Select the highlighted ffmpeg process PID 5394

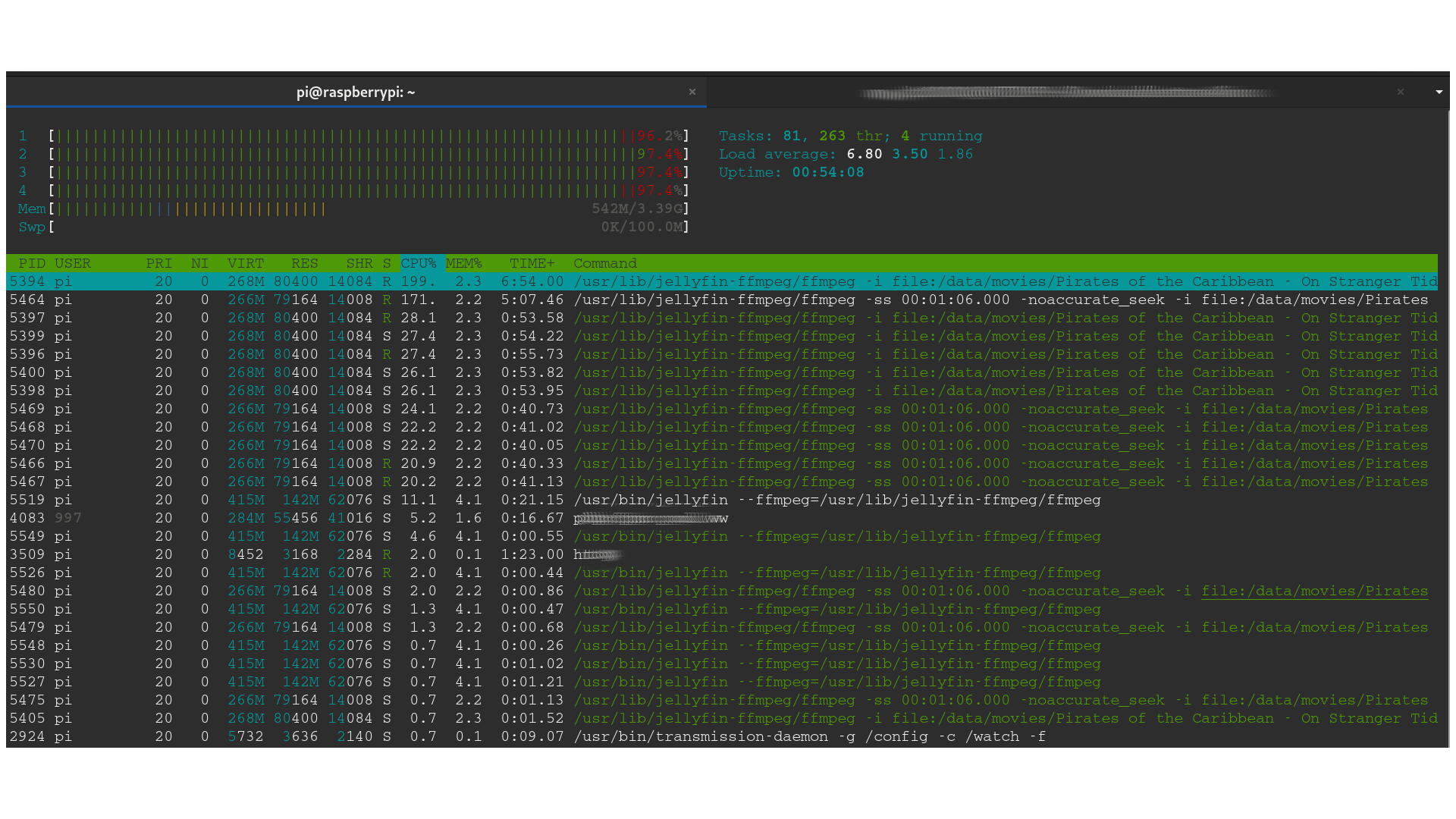(303, 281)
